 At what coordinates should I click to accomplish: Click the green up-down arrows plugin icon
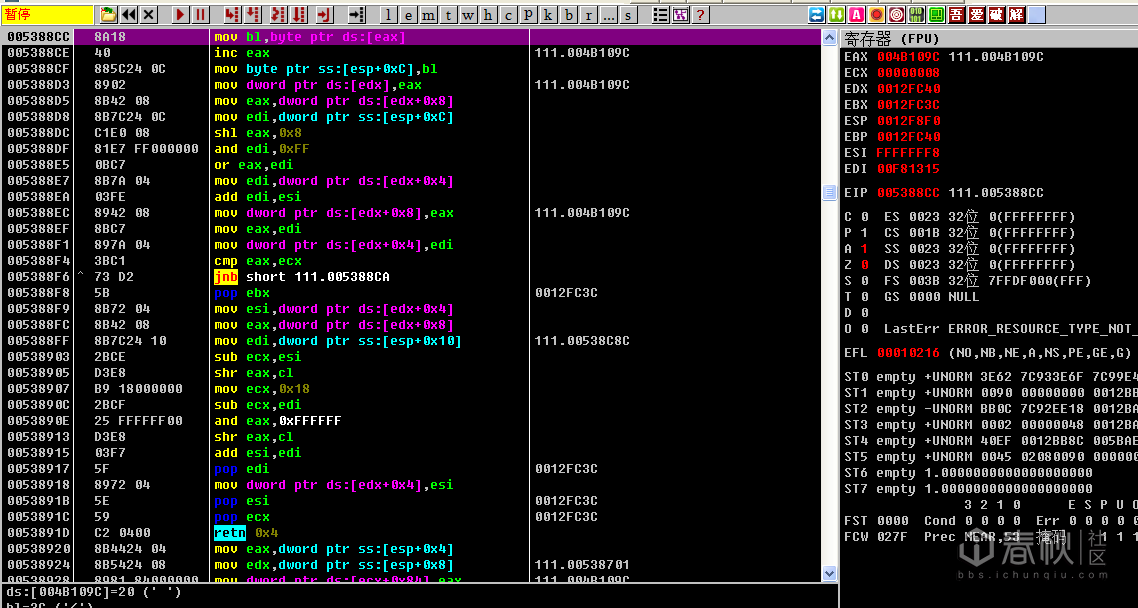836,15
